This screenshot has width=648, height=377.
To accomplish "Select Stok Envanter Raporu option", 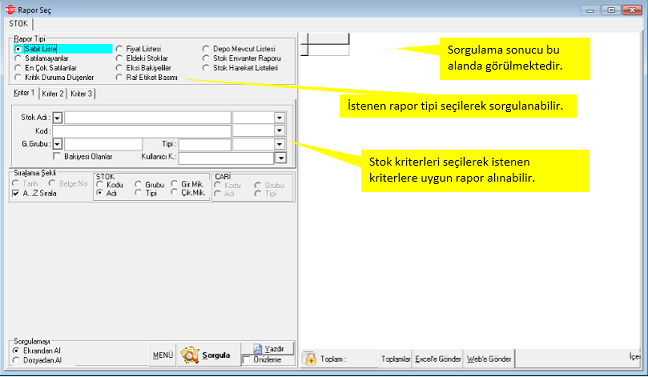I will pyautogui.click(x=206, y=58).
